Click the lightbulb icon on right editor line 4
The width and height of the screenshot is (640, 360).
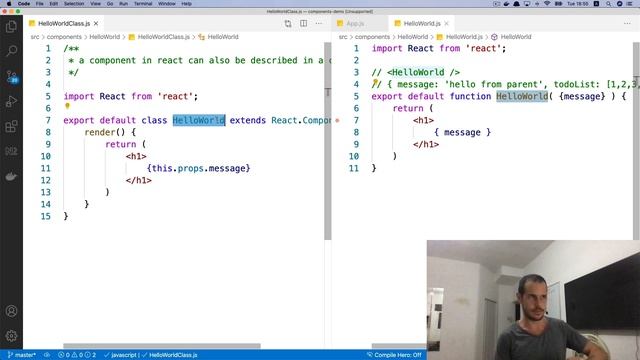(x=375, y=82)
